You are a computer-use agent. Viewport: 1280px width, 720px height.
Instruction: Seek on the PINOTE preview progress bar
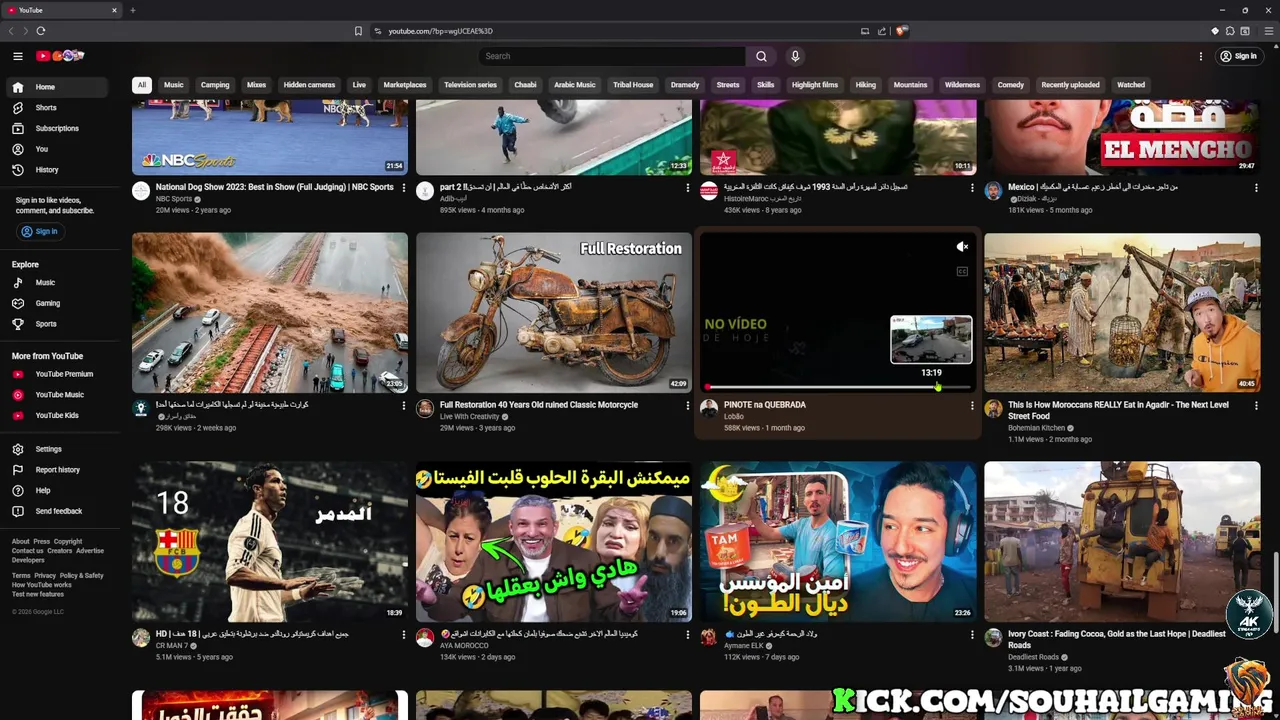tap(838, 387)
